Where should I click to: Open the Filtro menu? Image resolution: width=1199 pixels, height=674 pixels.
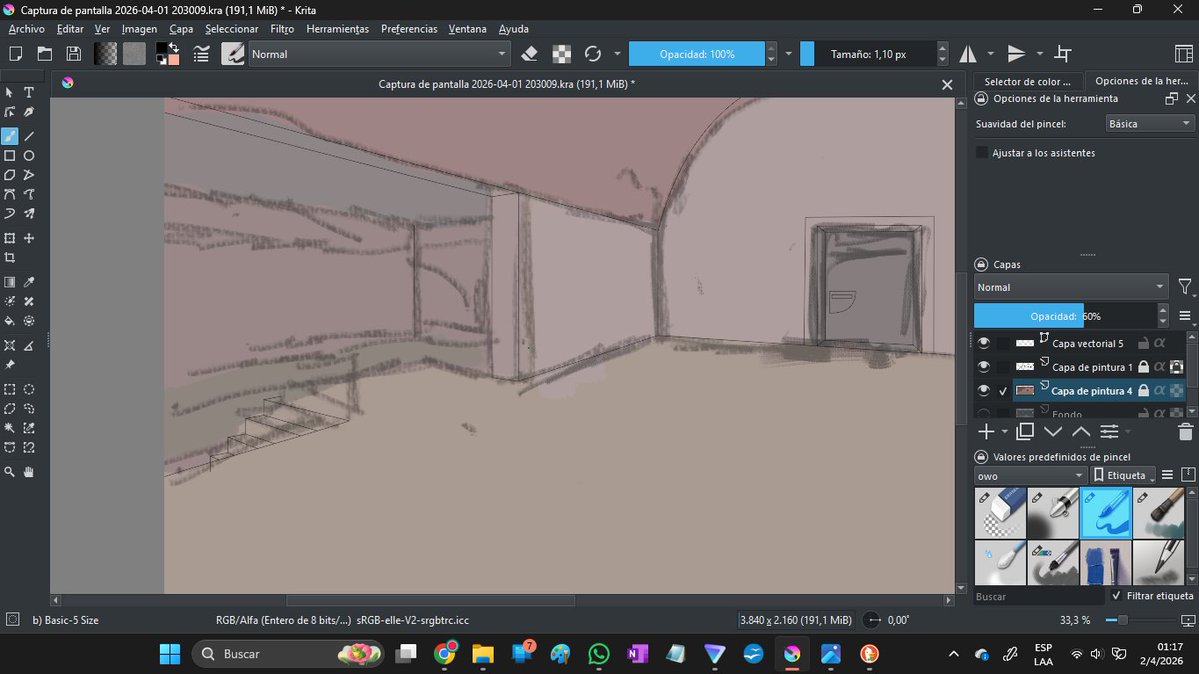(282, 29)
